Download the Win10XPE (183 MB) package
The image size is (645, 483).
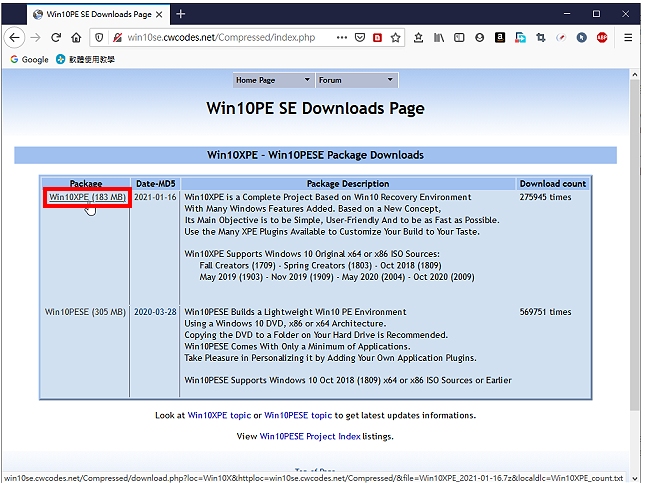(87, 197)
